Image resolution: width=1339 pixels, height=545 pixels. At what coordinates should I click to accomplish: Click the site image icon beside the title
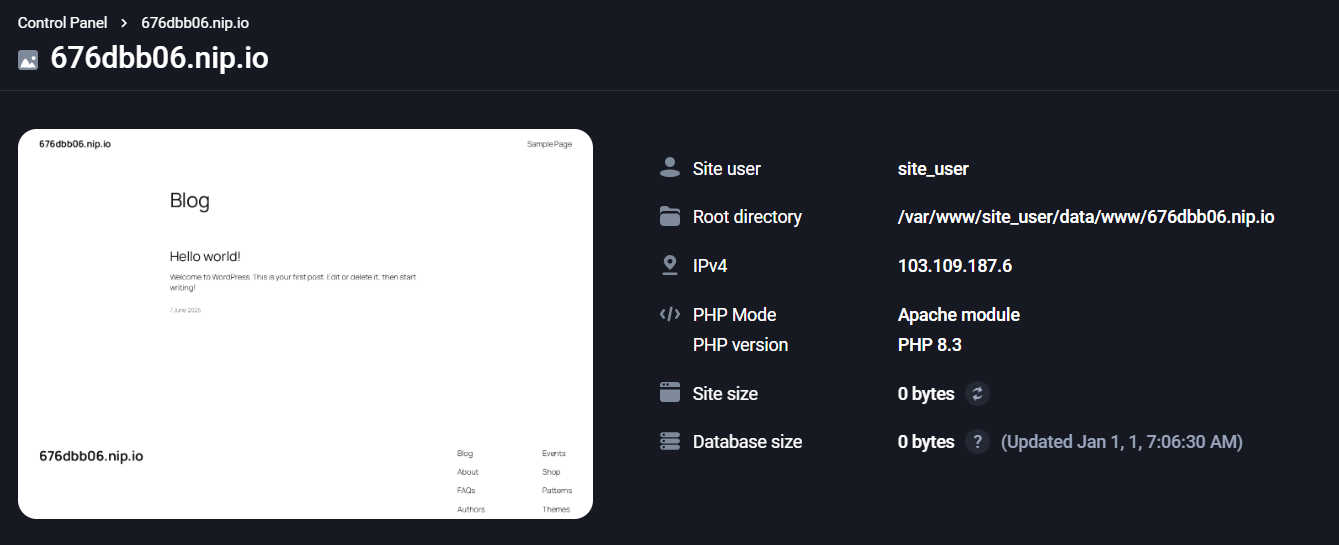[28, 60]
